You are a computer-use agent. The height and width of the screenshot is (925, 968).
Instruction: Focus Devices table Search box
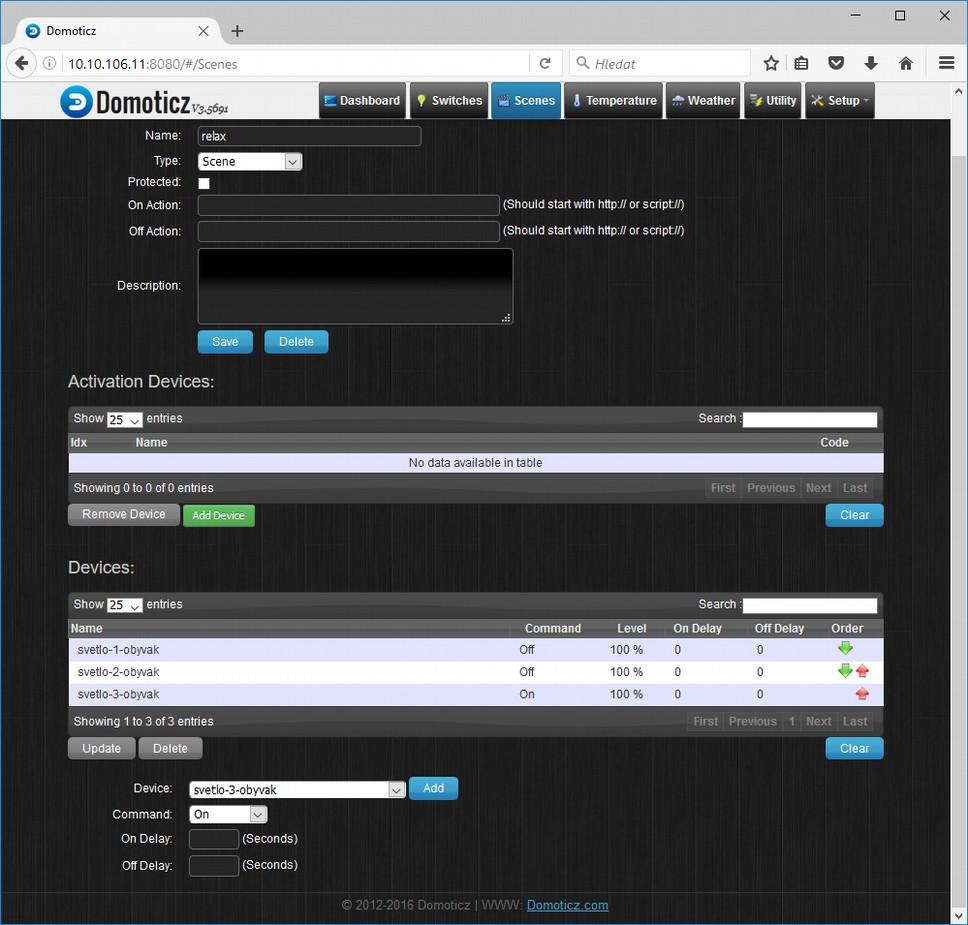coord(809,605)
